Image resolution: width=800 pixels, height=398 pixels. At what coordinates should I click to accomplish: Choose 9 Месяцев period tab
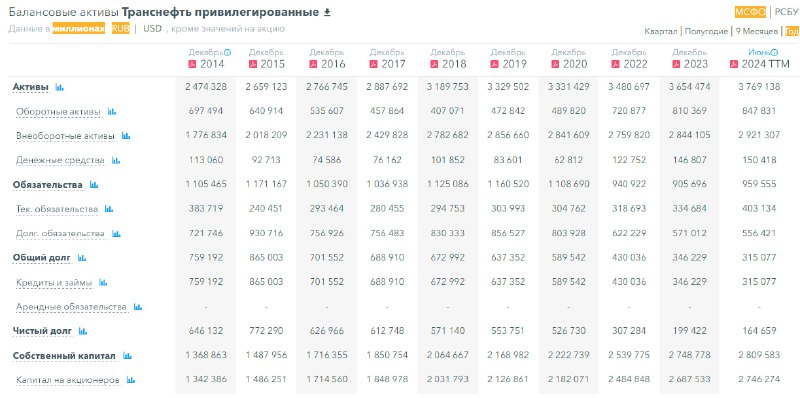click(757, 31)
